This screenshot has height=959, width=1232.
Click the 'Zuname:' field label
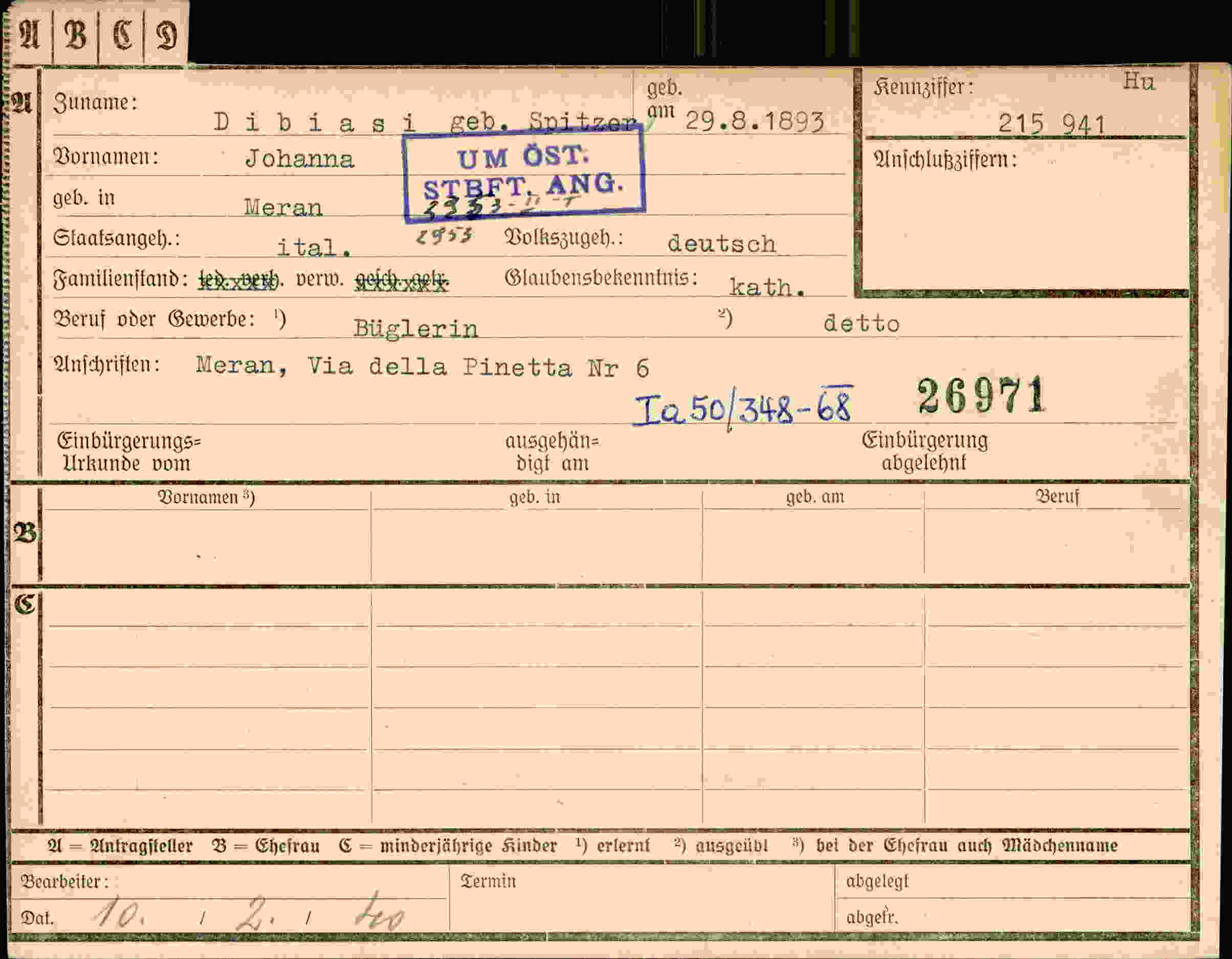point(95,102)
